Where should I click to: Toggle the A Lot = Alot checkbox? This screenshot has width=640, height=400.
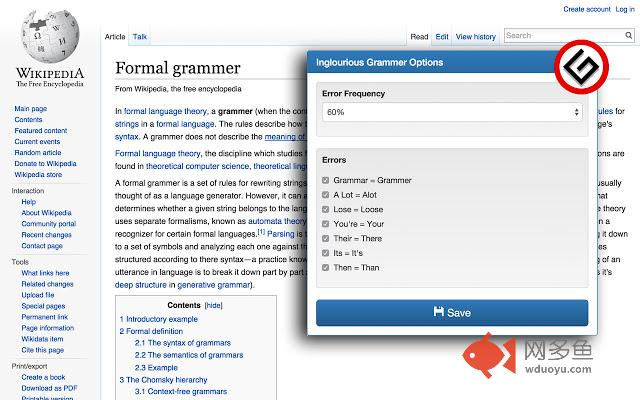pos(325,195)
